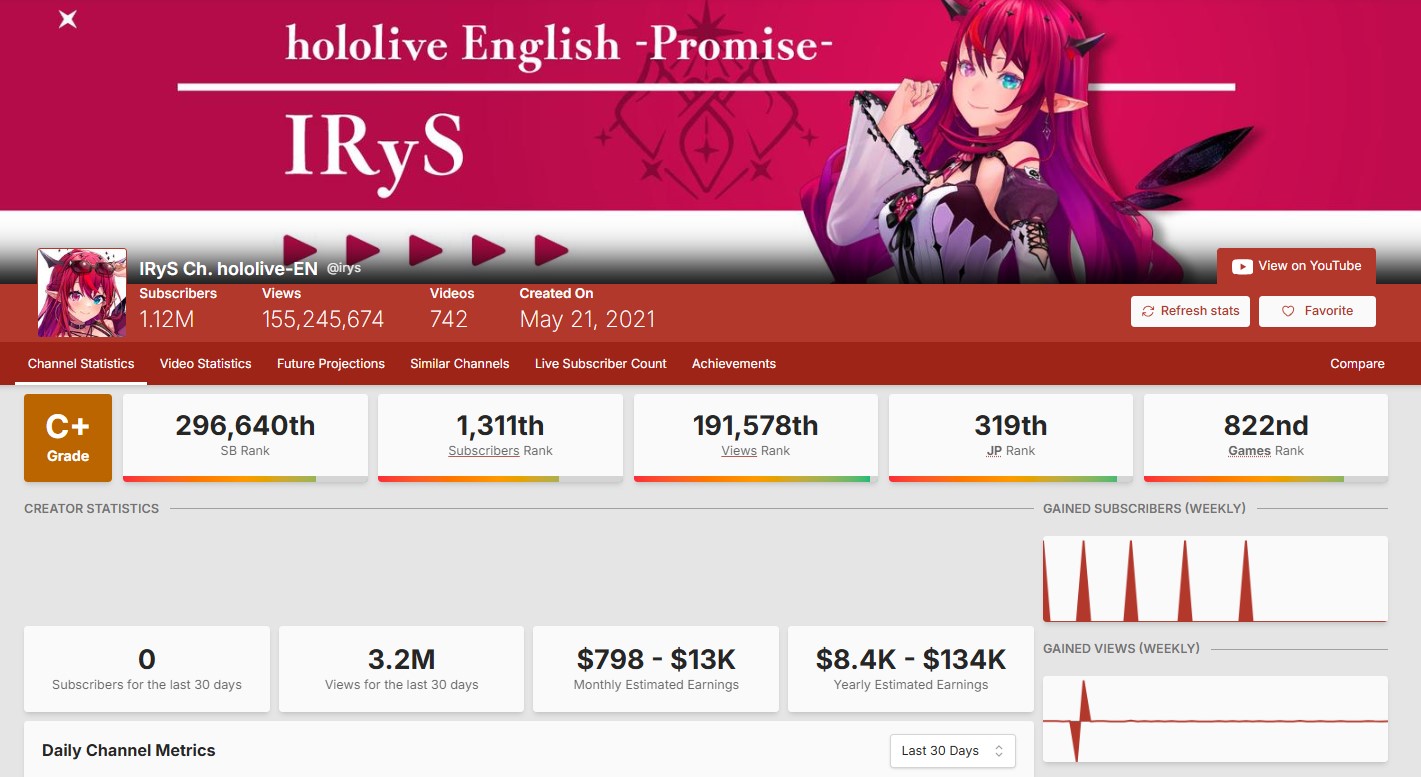Click the 1.12M subscribers value
The width and height of the screenshot is (1421, 777).
(x=167, y=319)
